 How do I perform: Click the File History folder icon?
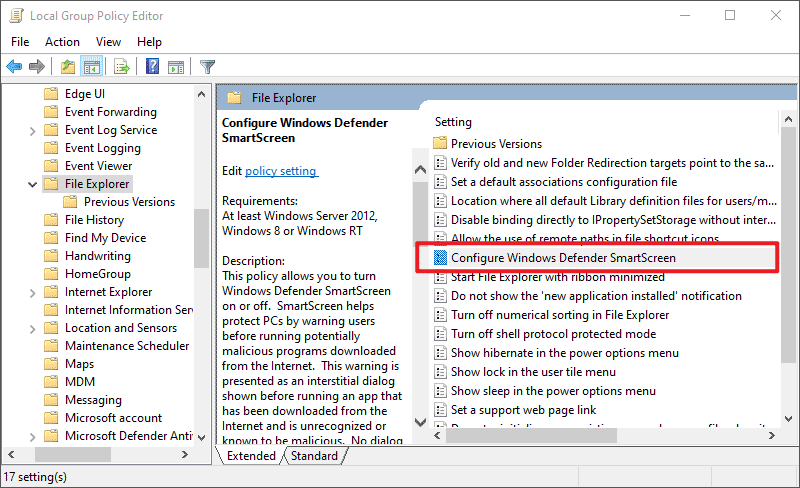(x=51, y=219)
